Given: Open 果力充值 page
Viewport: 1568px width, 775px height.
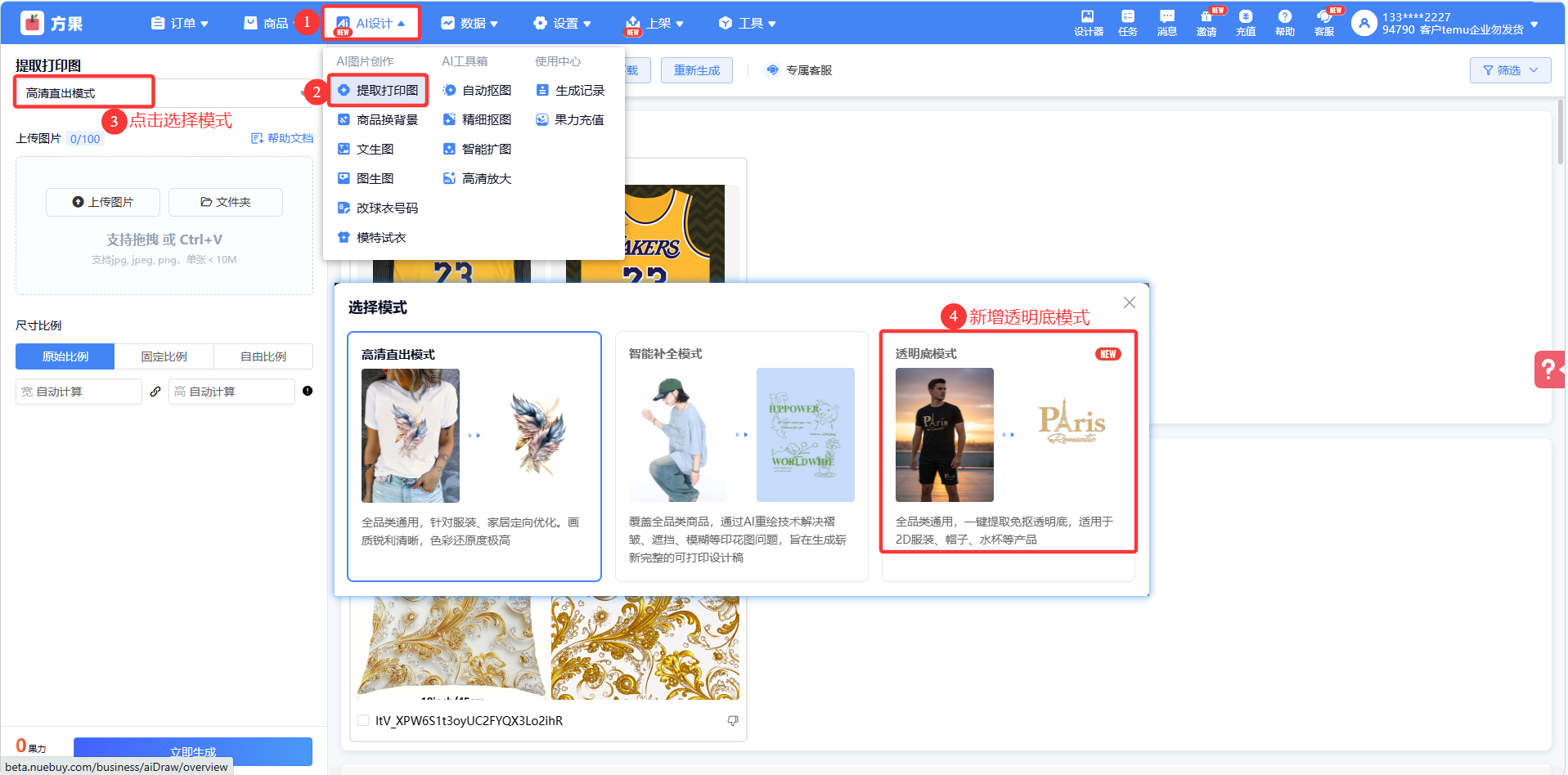Looking at the screenshot, I should [x=570, y=119].
